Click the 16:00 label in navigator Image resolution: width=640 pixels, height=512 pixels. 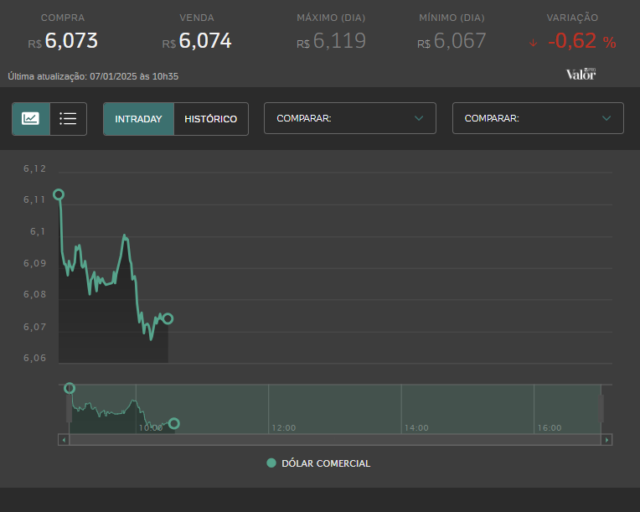549,428
